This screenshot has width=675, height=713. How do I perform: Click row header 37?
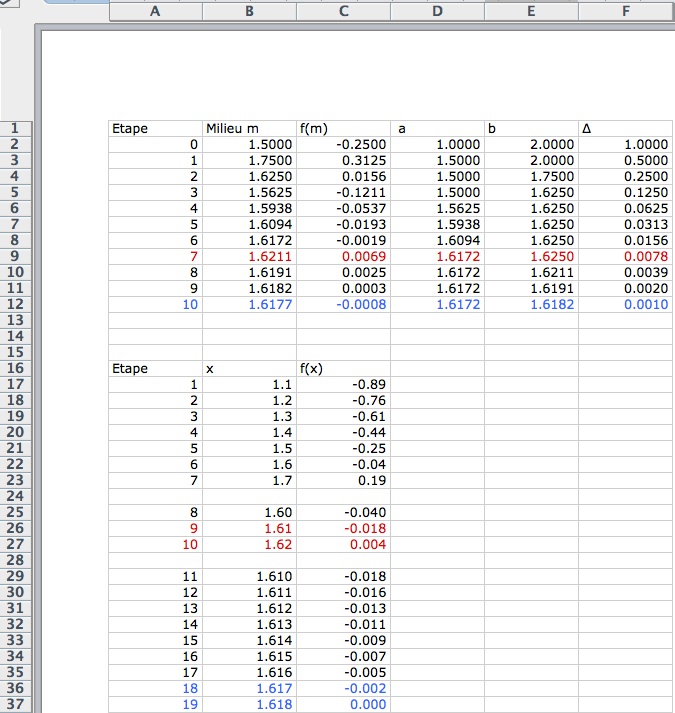click(17, 704)
